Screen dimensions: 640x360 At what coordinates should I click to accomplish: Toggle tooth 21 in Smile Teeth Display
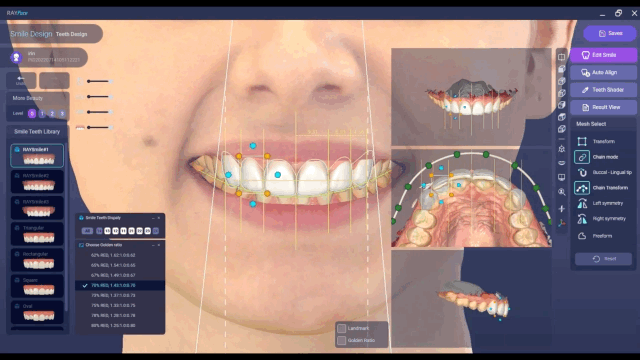(x=131, y=231)
